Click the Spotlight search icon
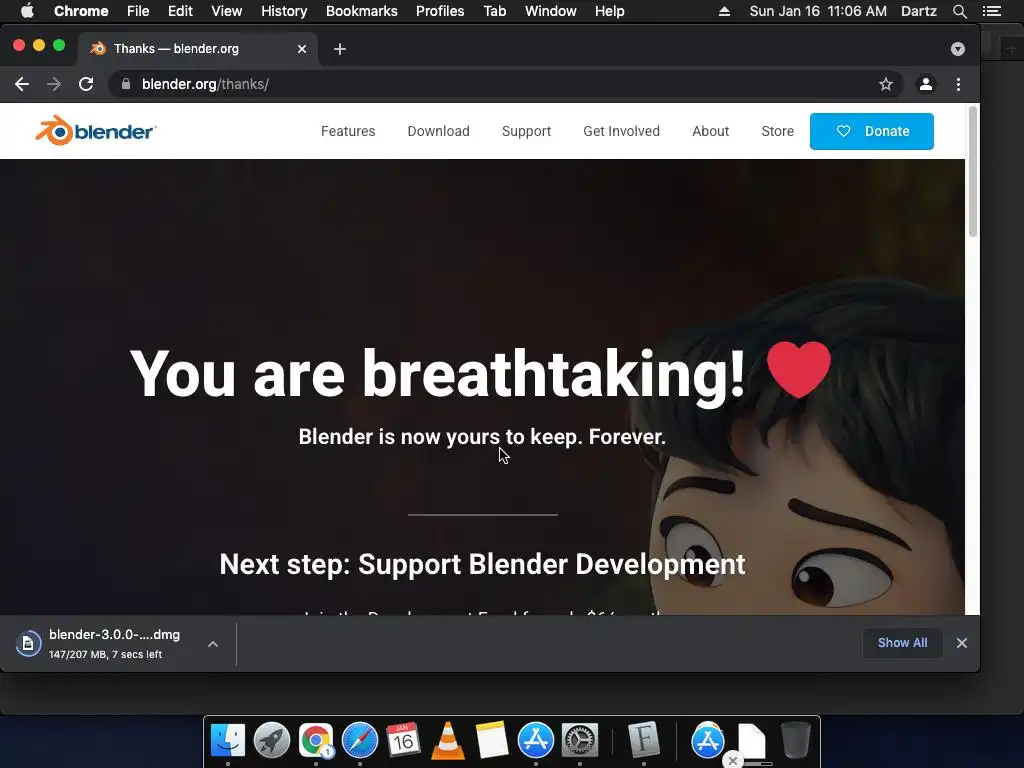 [x=959, y=11]
